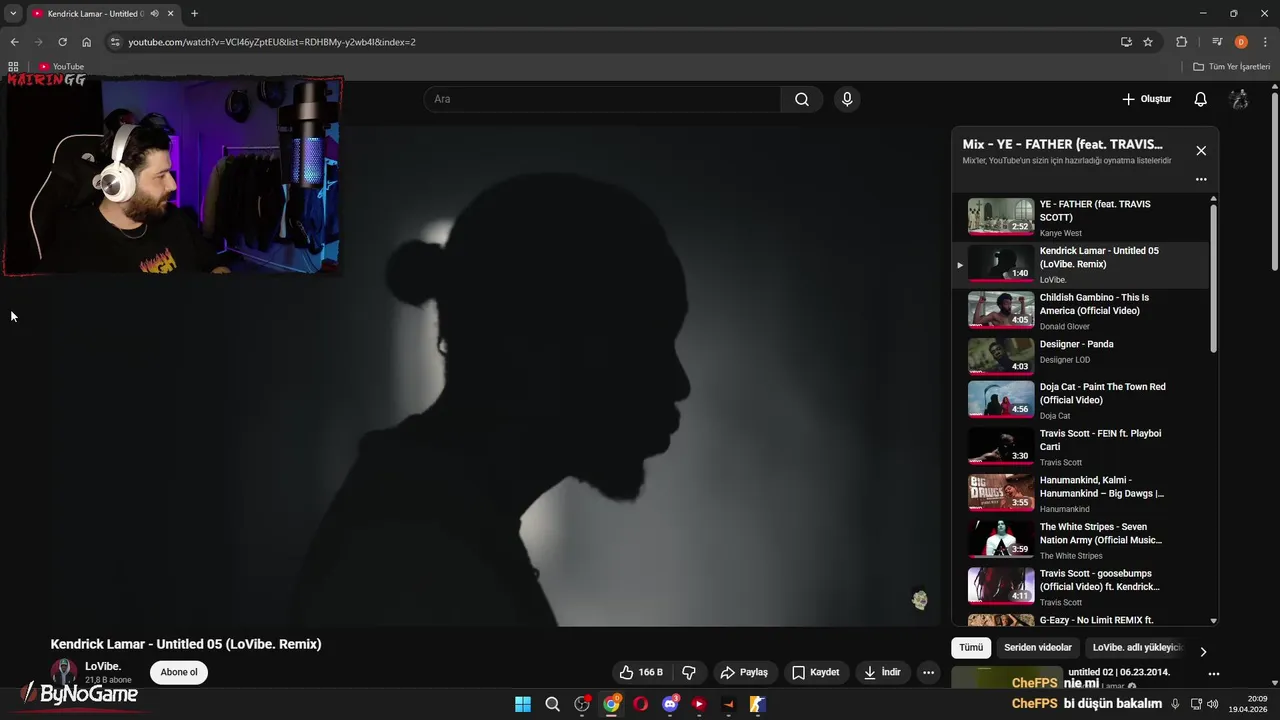Select the LoVibe. adlı yükleyici chip
1280x720 pixels.
pos(1137,648)
